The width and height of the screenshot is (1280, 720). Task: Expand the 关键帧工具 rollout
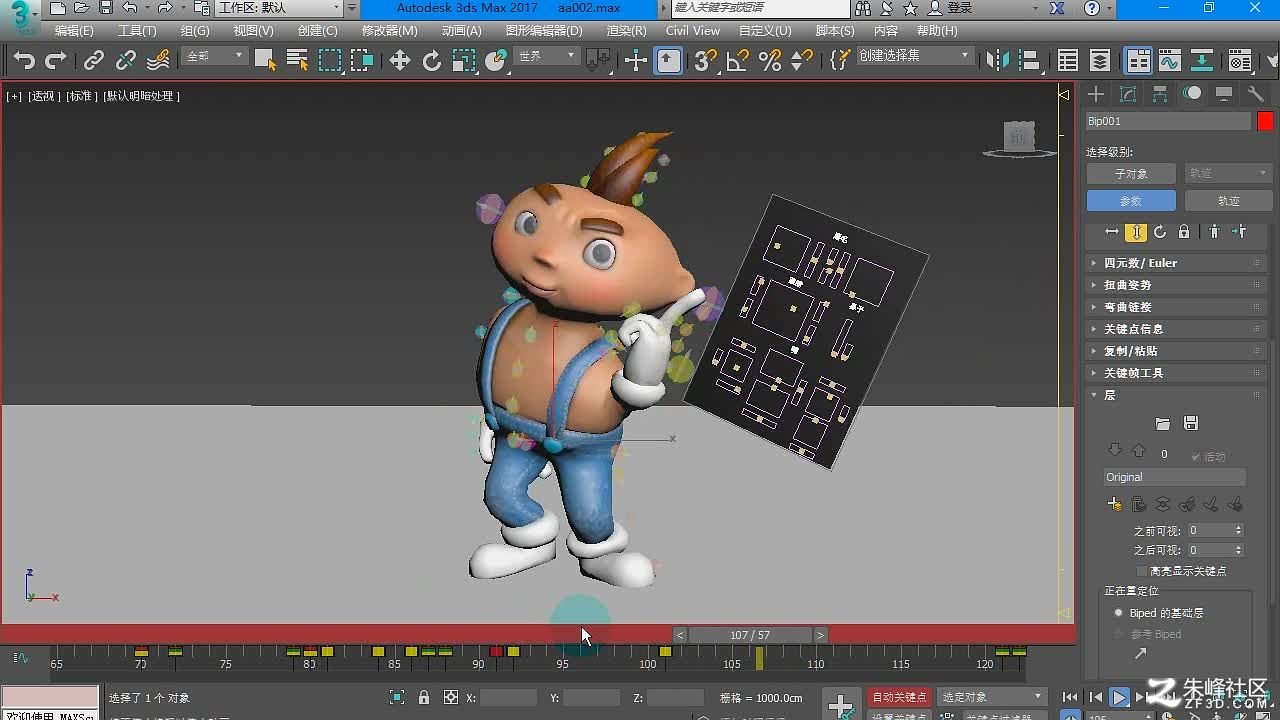(x=1177, y=373)
